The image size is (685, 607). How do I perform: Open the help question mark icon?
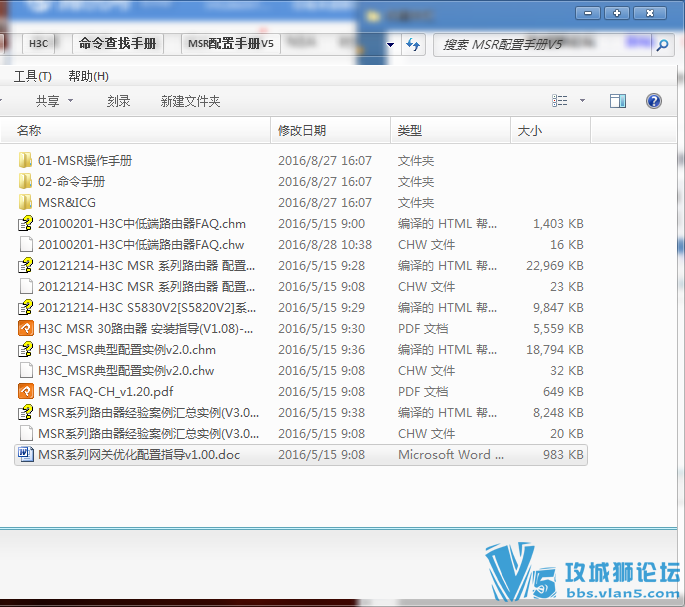pyautogui.click(x=654, y=101)
